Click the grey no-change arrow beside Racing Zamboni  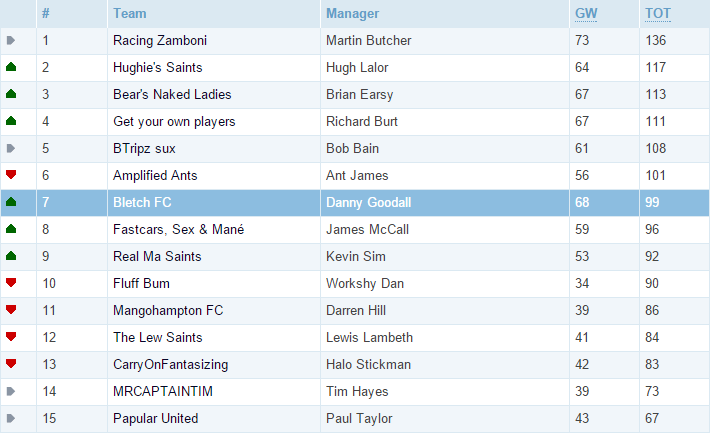(11, 40)
